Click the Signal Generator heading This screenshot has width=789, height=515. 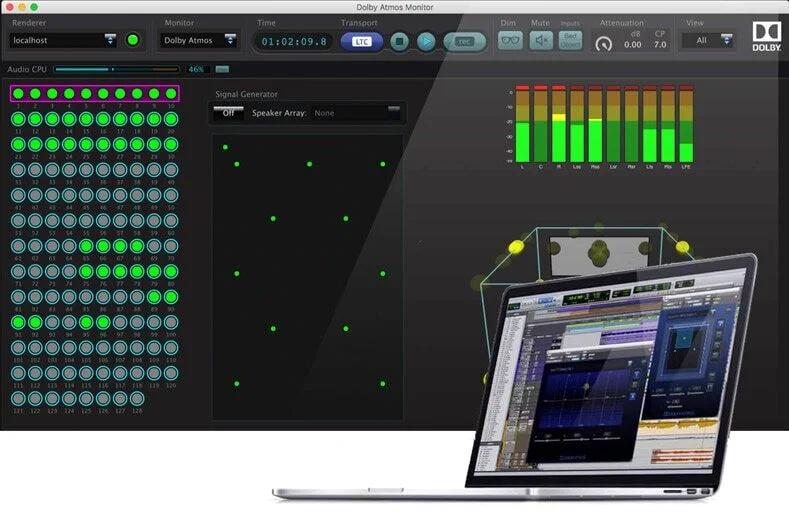[247, 94]
